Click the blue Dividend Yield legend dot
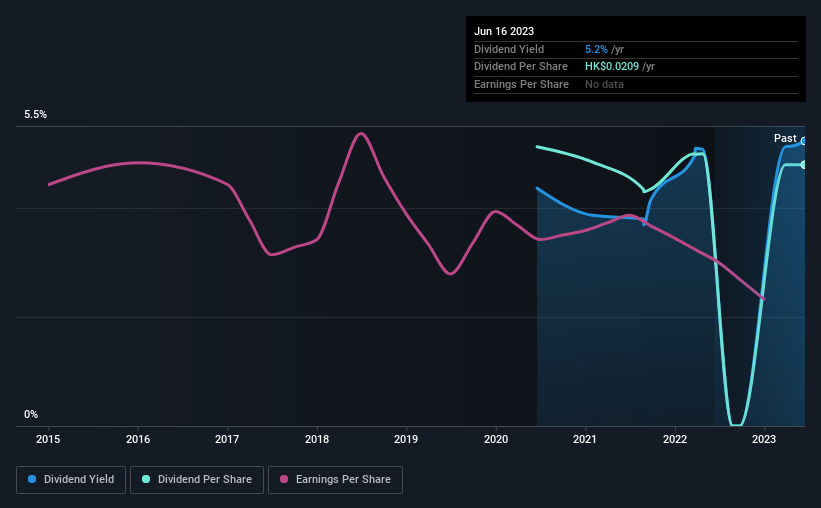The image size is (821, 508). click(x=32, y=480)
